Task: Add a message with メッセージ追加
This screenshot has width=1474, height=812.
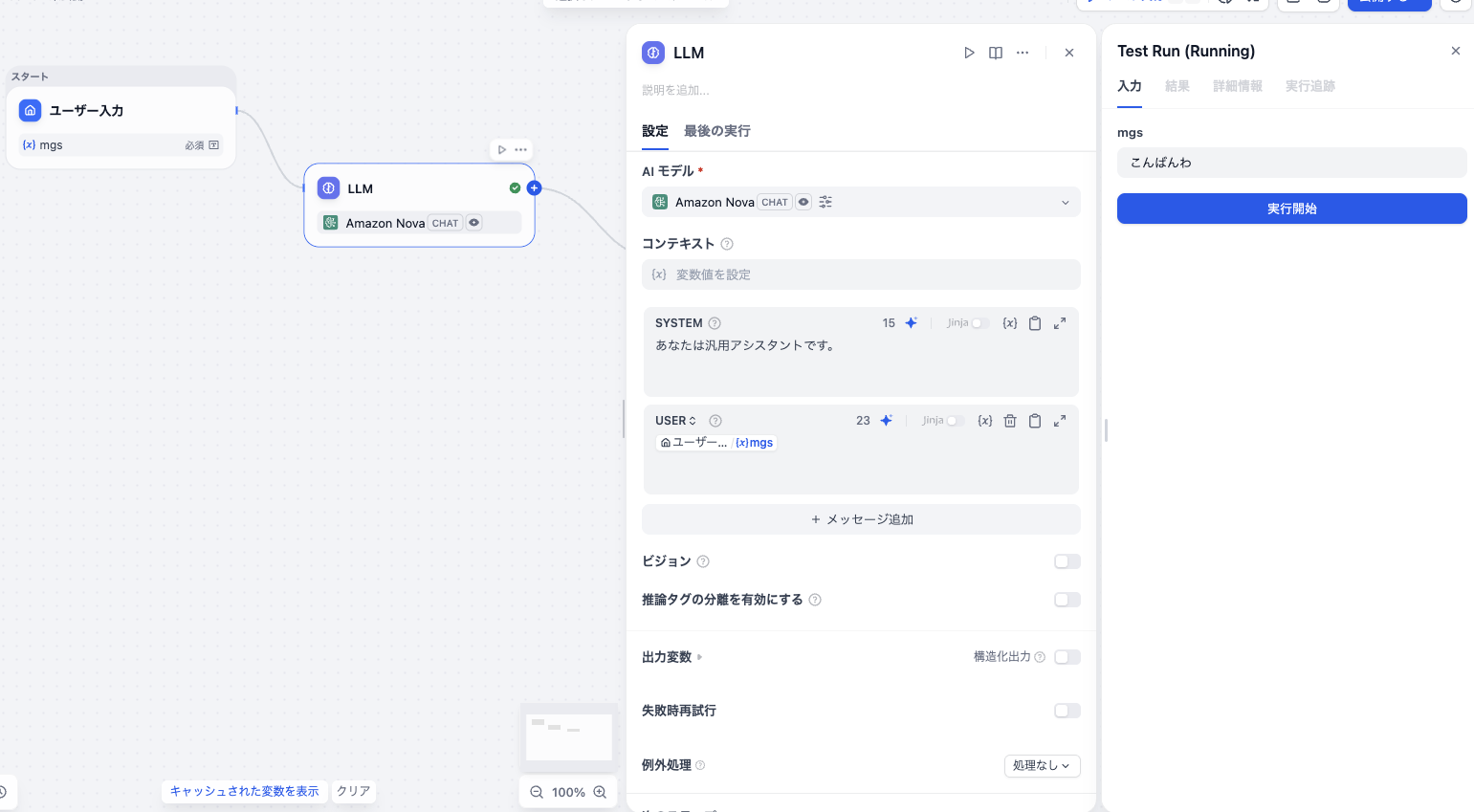Action: [x=861, y=519]
